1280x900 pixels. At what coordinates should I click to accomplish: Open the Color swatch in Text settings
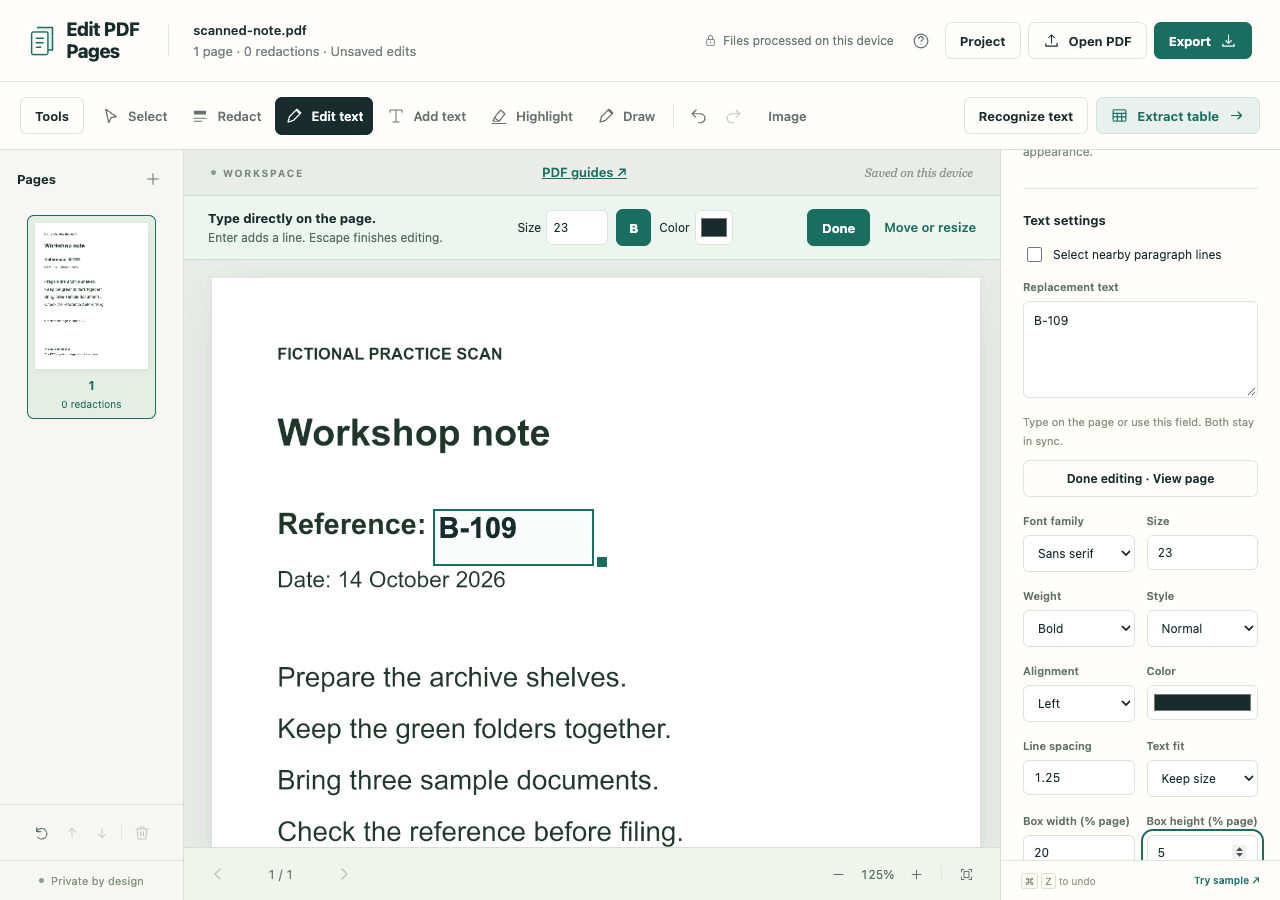point(1202,703)
